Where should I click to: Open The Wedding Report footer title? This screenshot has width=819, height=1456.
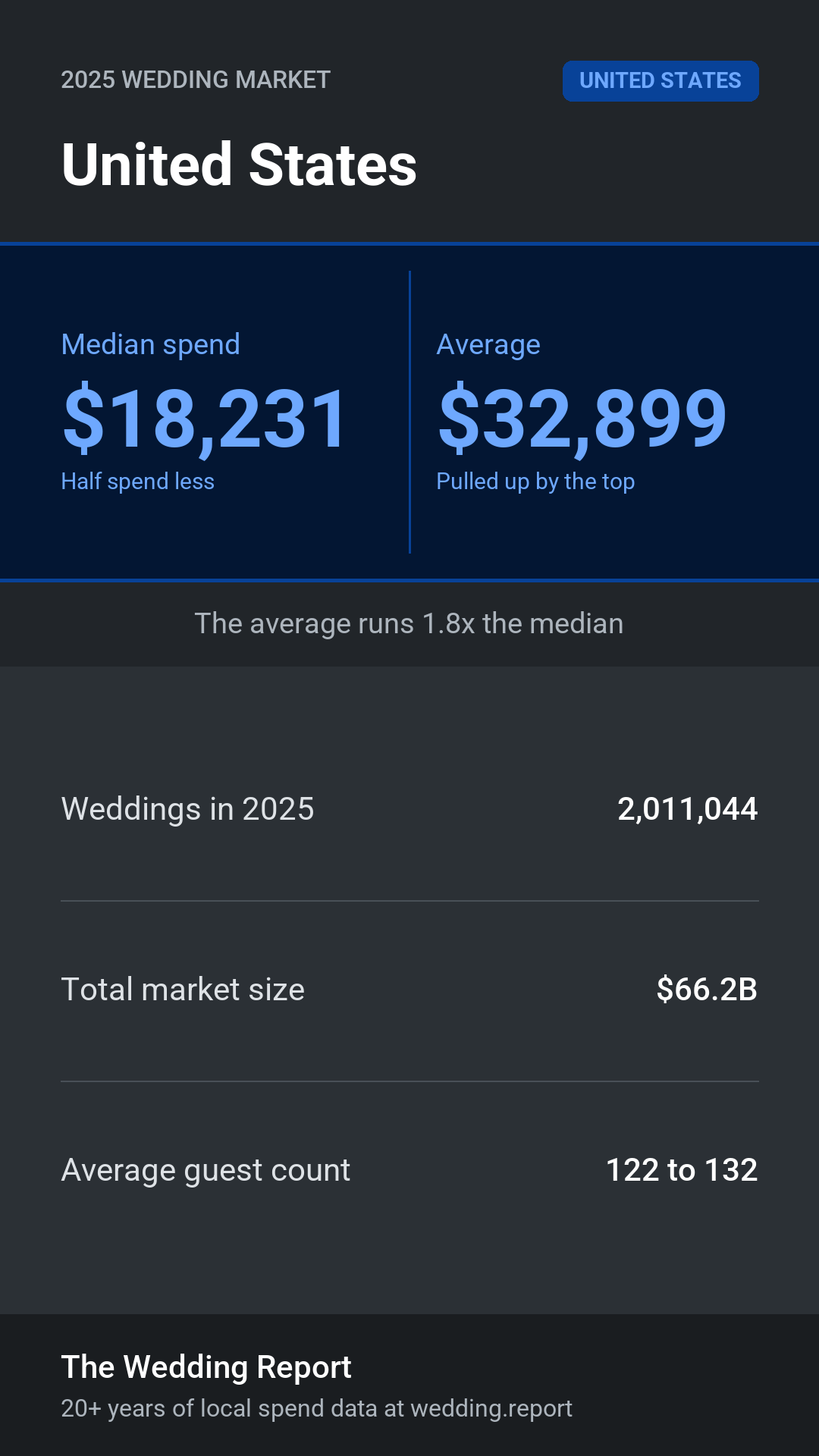pyautogui.click(x=206, y=1367)
